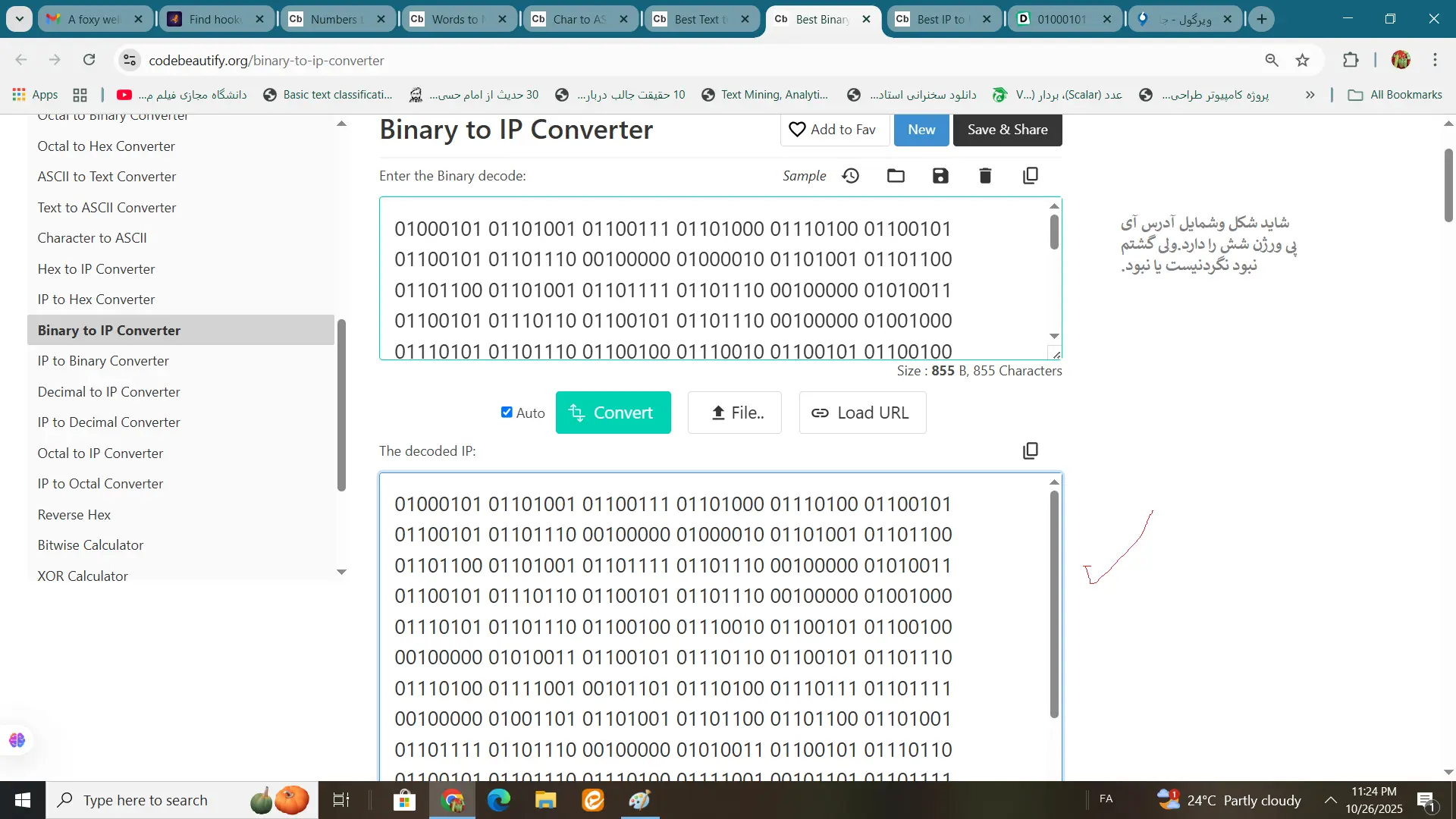Copy the decoded IP output
Screen dimensions: 1456x819
point(1030,451)
